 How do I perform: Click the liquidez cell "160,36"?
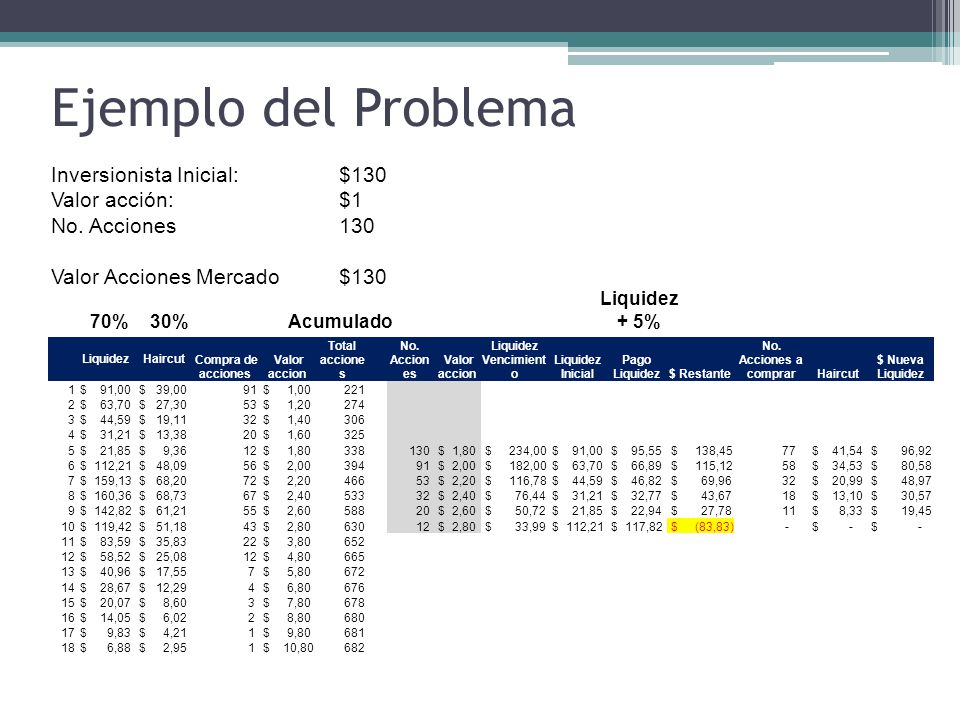[x=113, y=496]
